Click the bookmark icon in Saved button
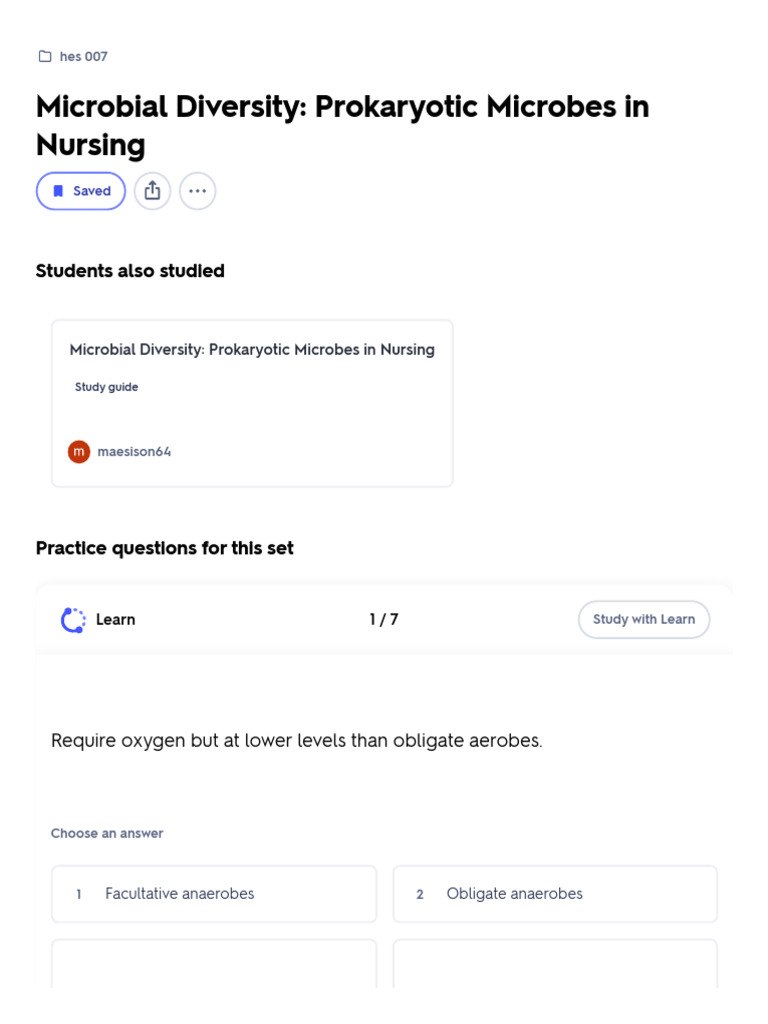 tap(58, 191)
